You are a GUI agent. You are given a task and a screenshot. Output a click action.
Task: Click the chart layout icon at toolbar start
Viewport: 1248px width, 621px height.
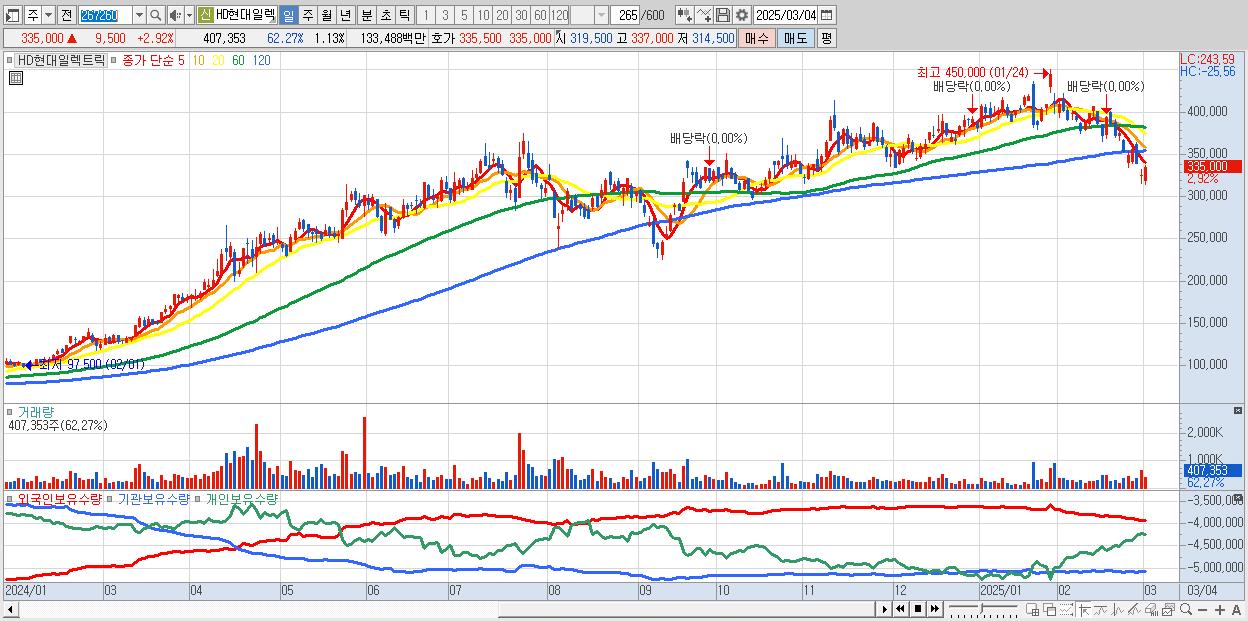(12, 16)
